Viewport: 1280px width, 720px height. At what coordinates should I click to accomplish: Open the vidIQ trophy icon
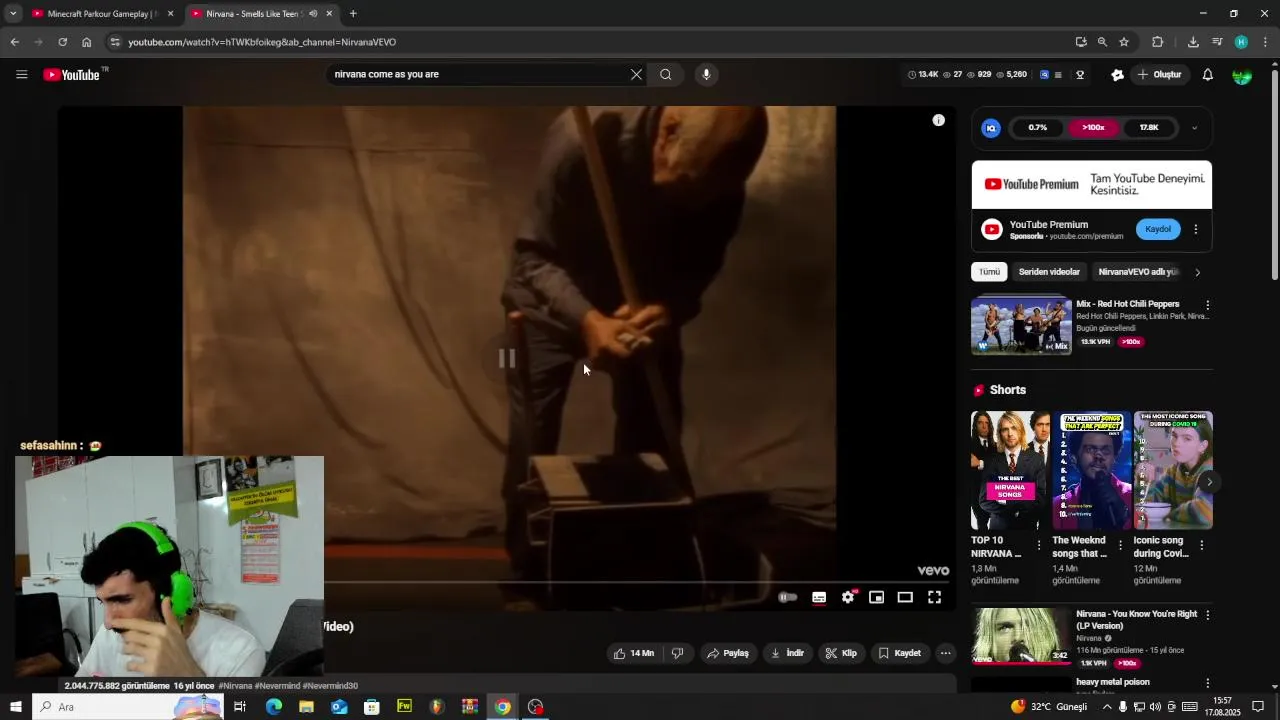[1080, 74]
